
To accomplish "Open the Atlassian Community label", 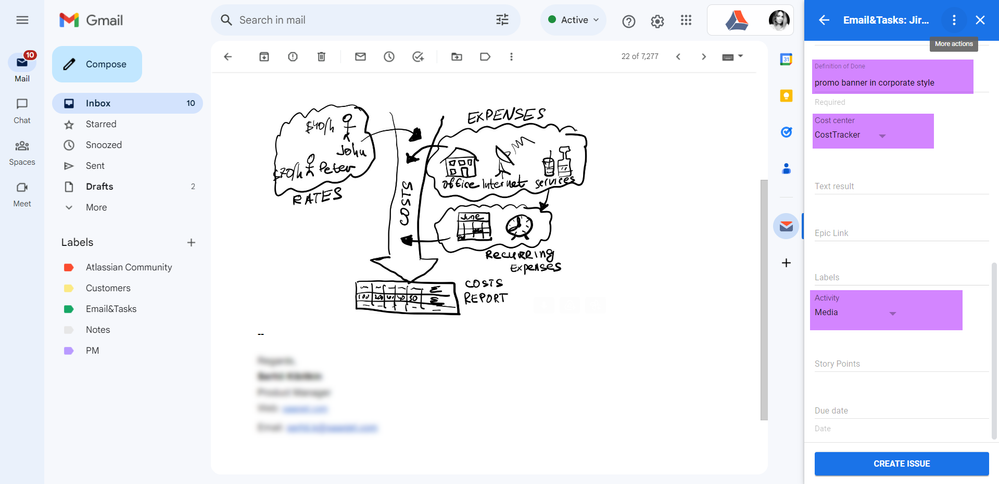I will (127, 267).
